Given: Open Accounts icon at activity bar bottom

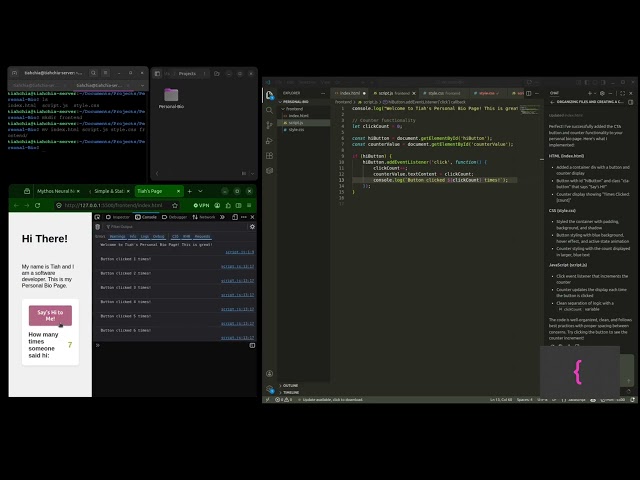Looking at the screenshot, I should tap(269, 373).
